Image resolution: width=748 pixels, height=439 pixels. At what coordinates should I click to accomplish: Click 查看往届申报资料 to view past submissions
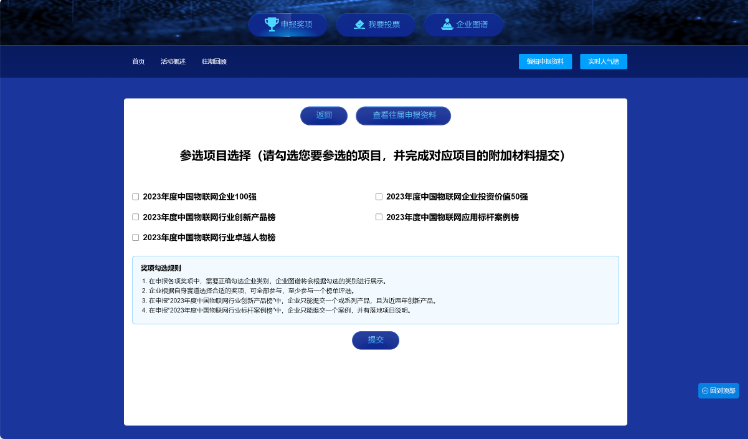coord(403,115)
